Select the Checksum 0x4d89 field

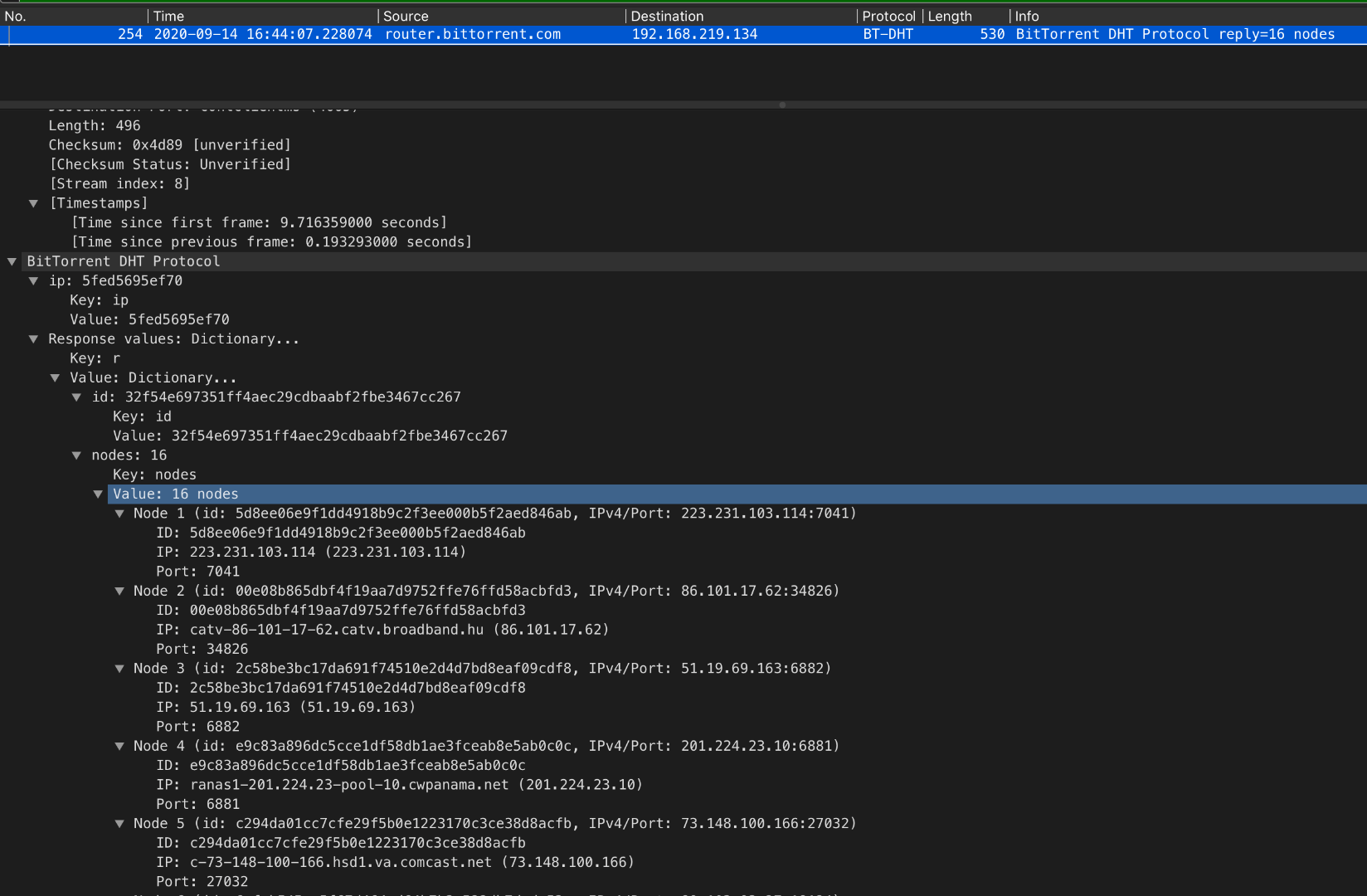click(169, 145)
